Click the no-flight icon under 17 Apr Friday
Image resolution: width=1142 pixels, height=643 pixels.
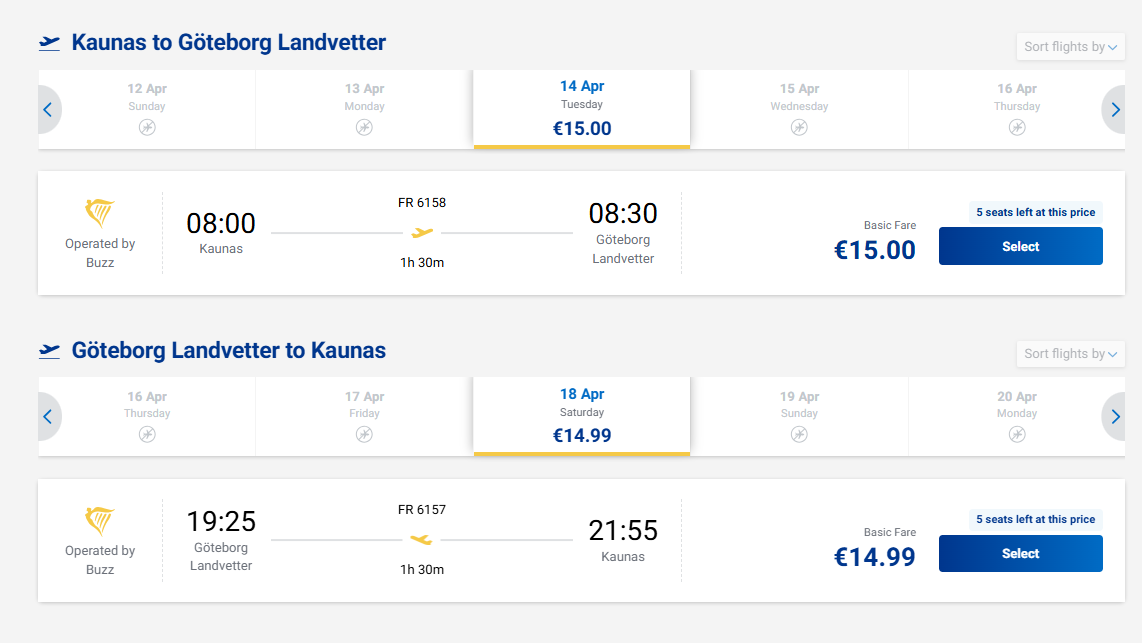364,434
